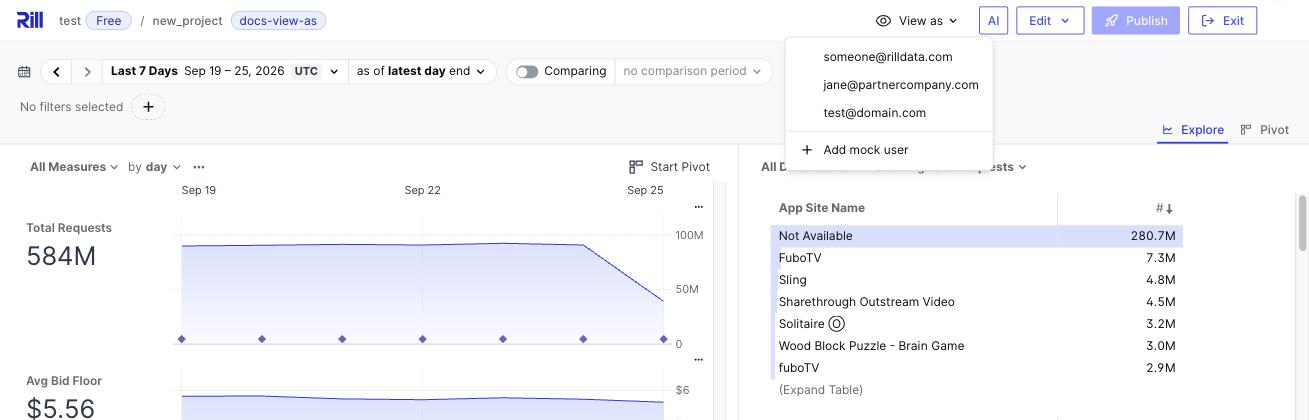Select Sling row in table
The height and width of the screenshot is (420, 1309).
coord(977,280)
